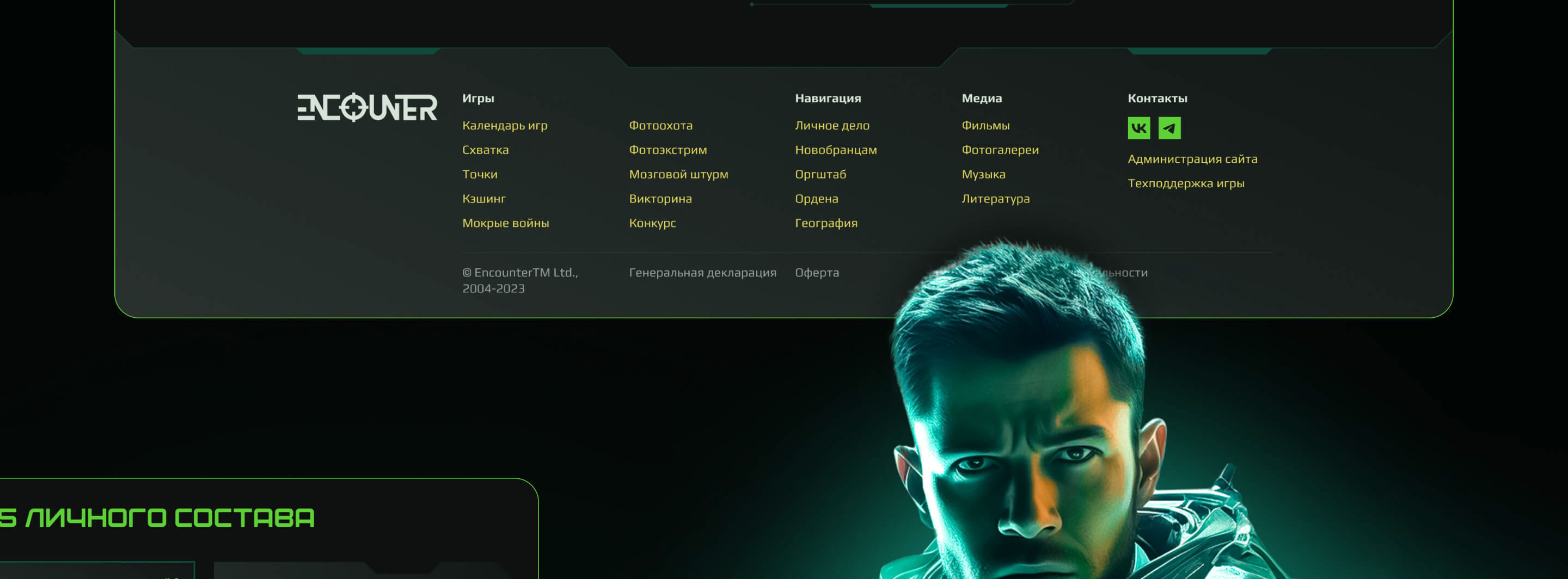Visit the Новобранцам link

[x=836, y=150]
